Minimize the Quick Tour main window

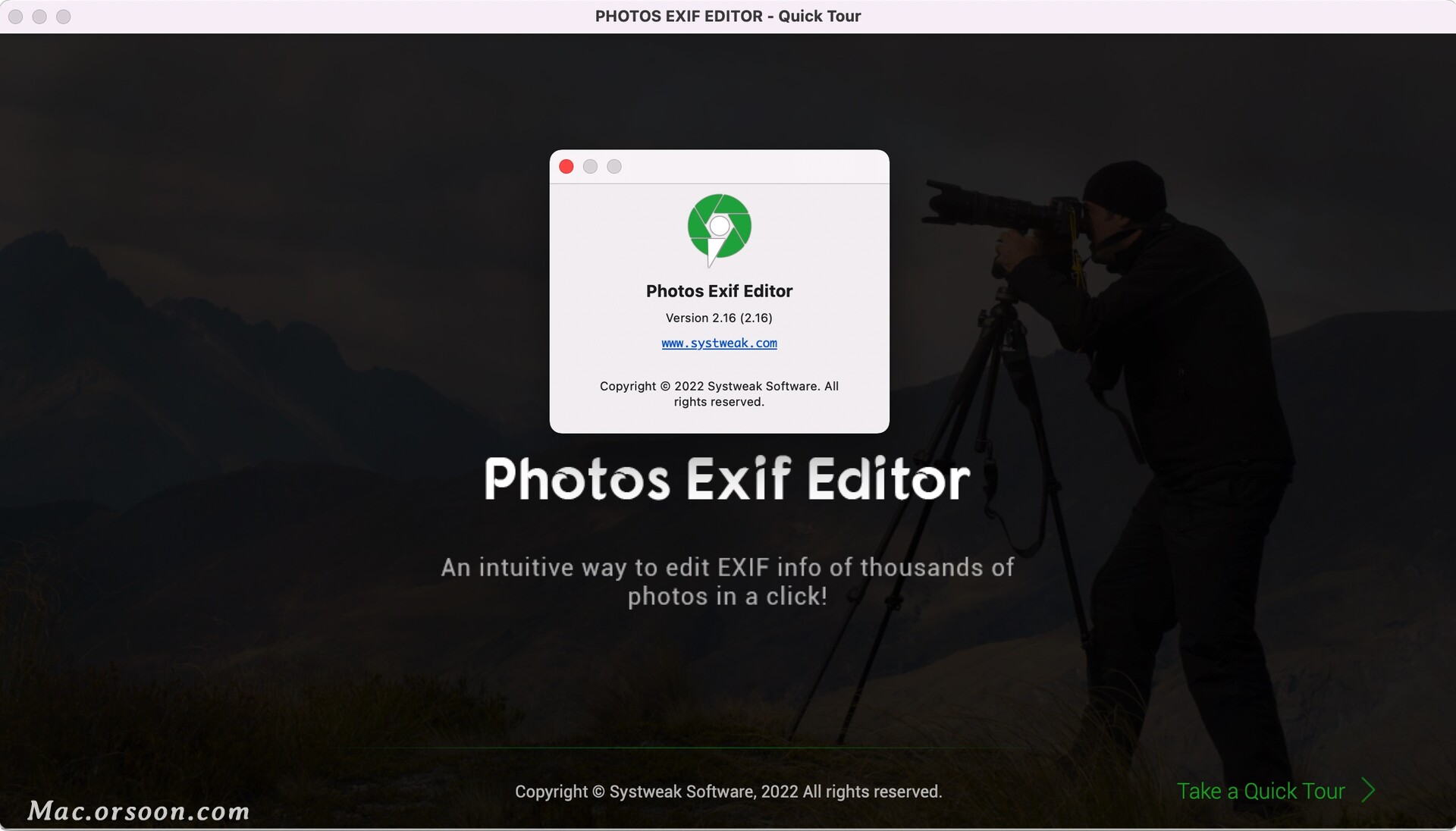coord(39,17)
